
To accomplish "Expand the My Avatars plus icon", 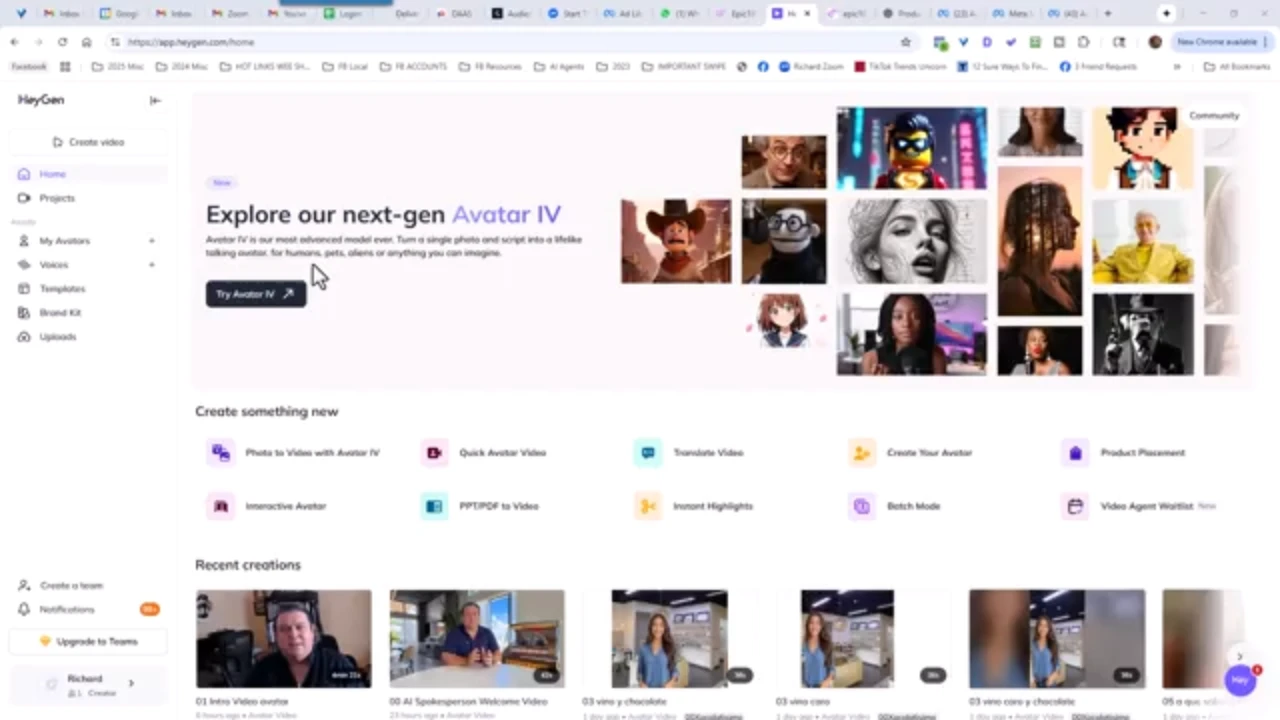I will click(x=152, y=241).
